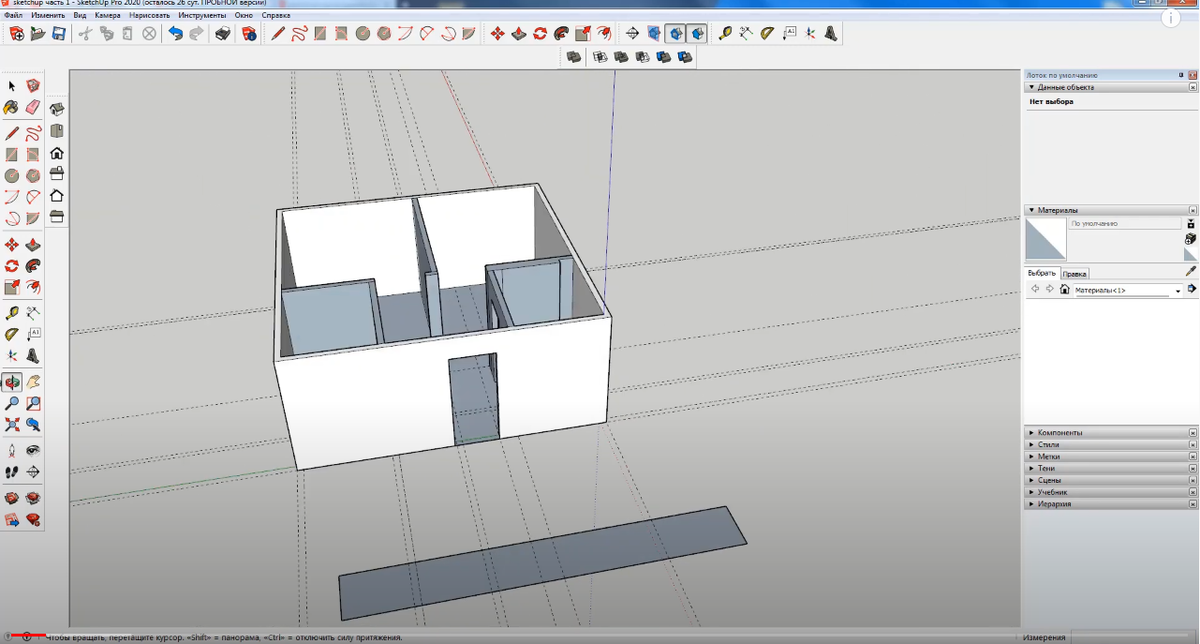The image size is (1200, 644).
Task: Open the Нарисовать menu
Action: 150,16
